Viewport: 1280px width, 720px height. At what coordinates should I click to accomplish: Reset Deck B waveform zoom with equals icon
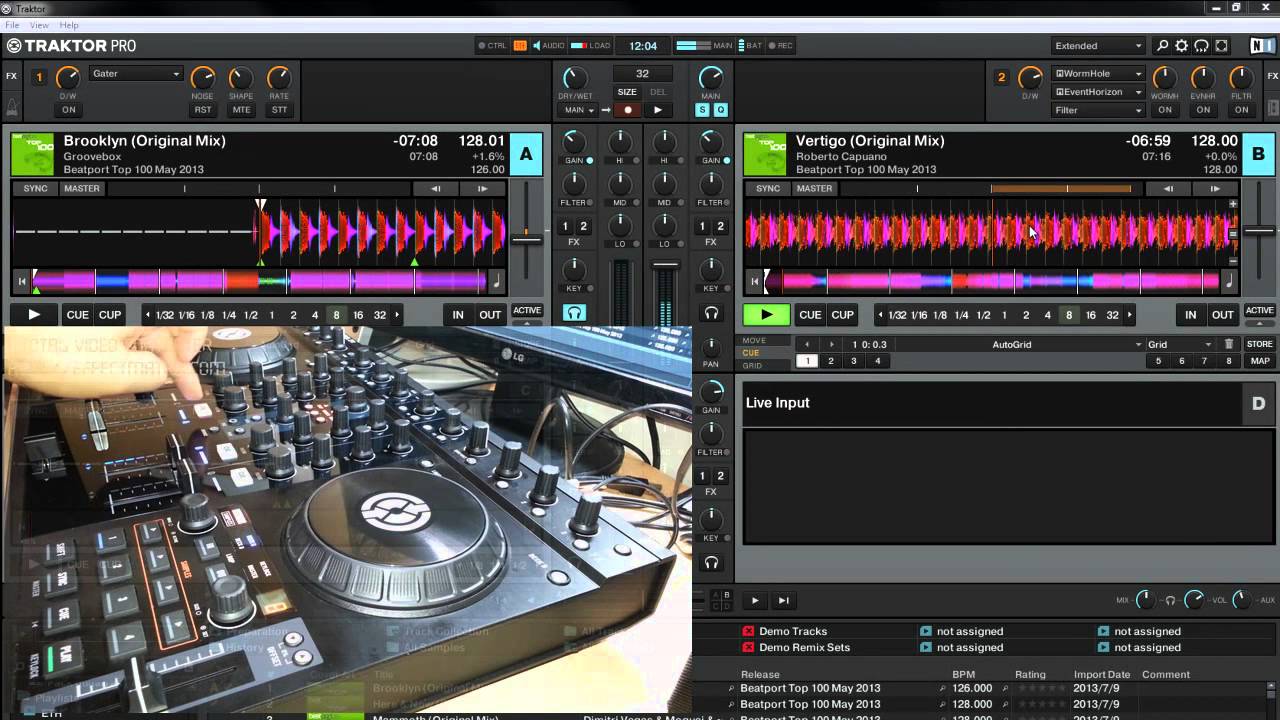pos(1233,233)
